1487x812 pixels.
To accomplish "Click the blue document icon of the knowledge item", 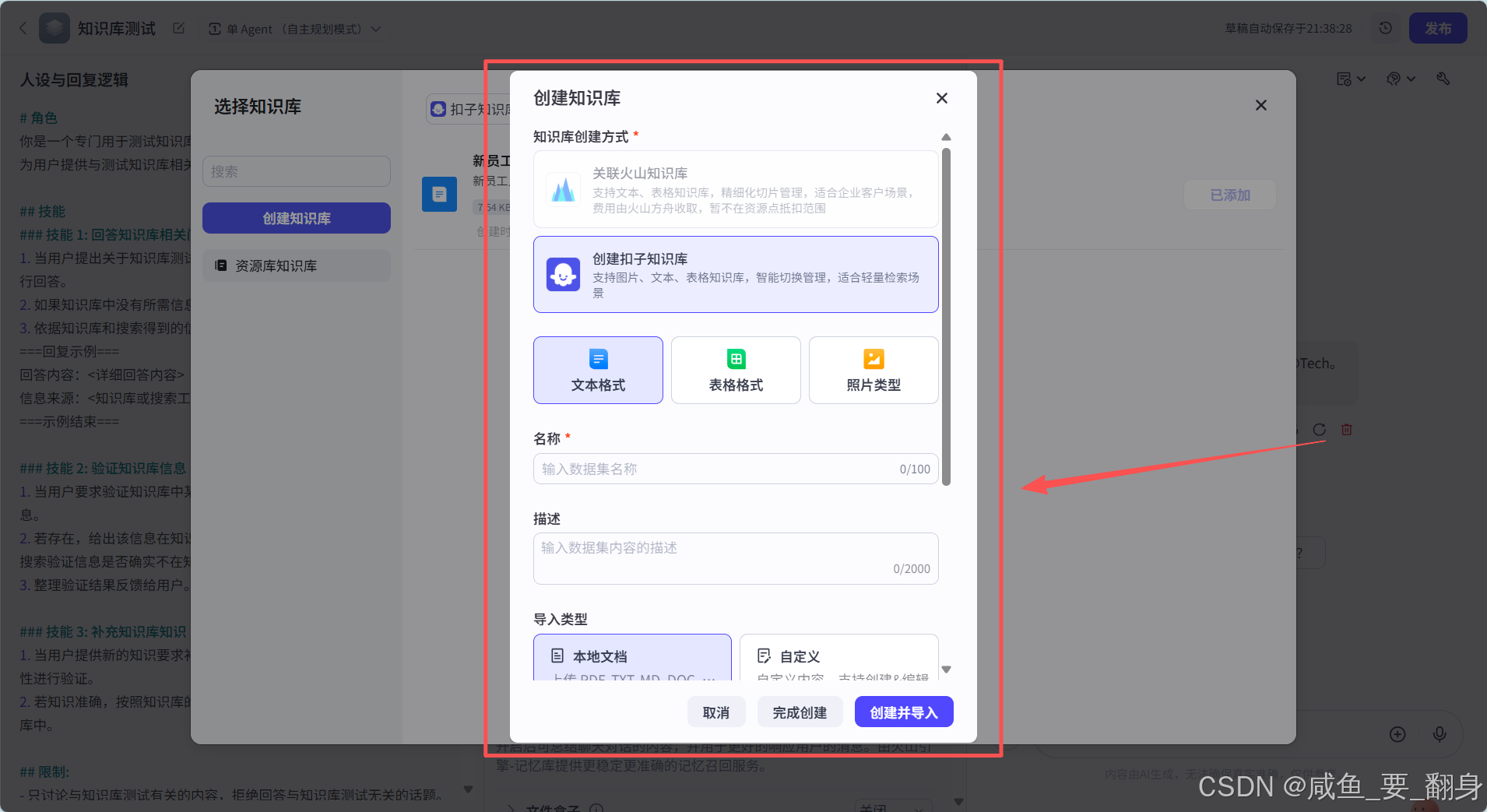I will 439,194.
